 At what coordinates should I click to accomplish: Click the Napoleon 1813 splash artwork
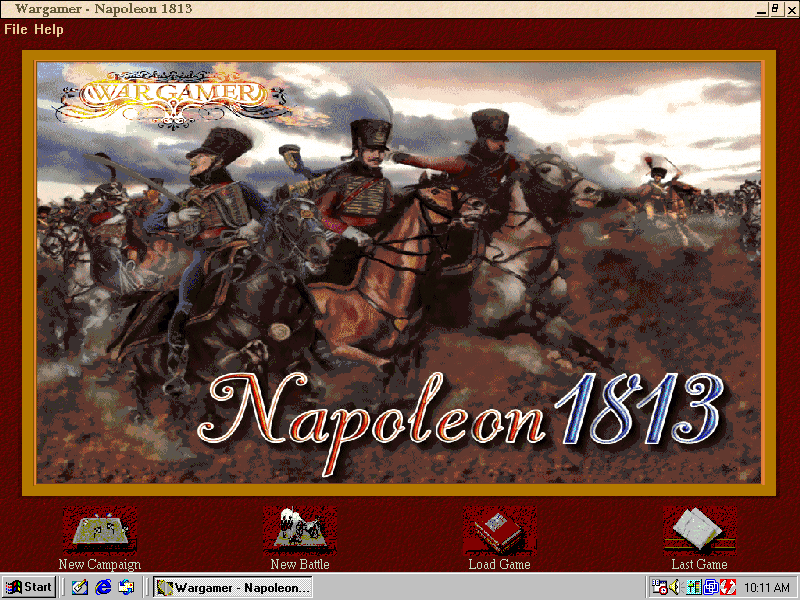tap(399, 273)
